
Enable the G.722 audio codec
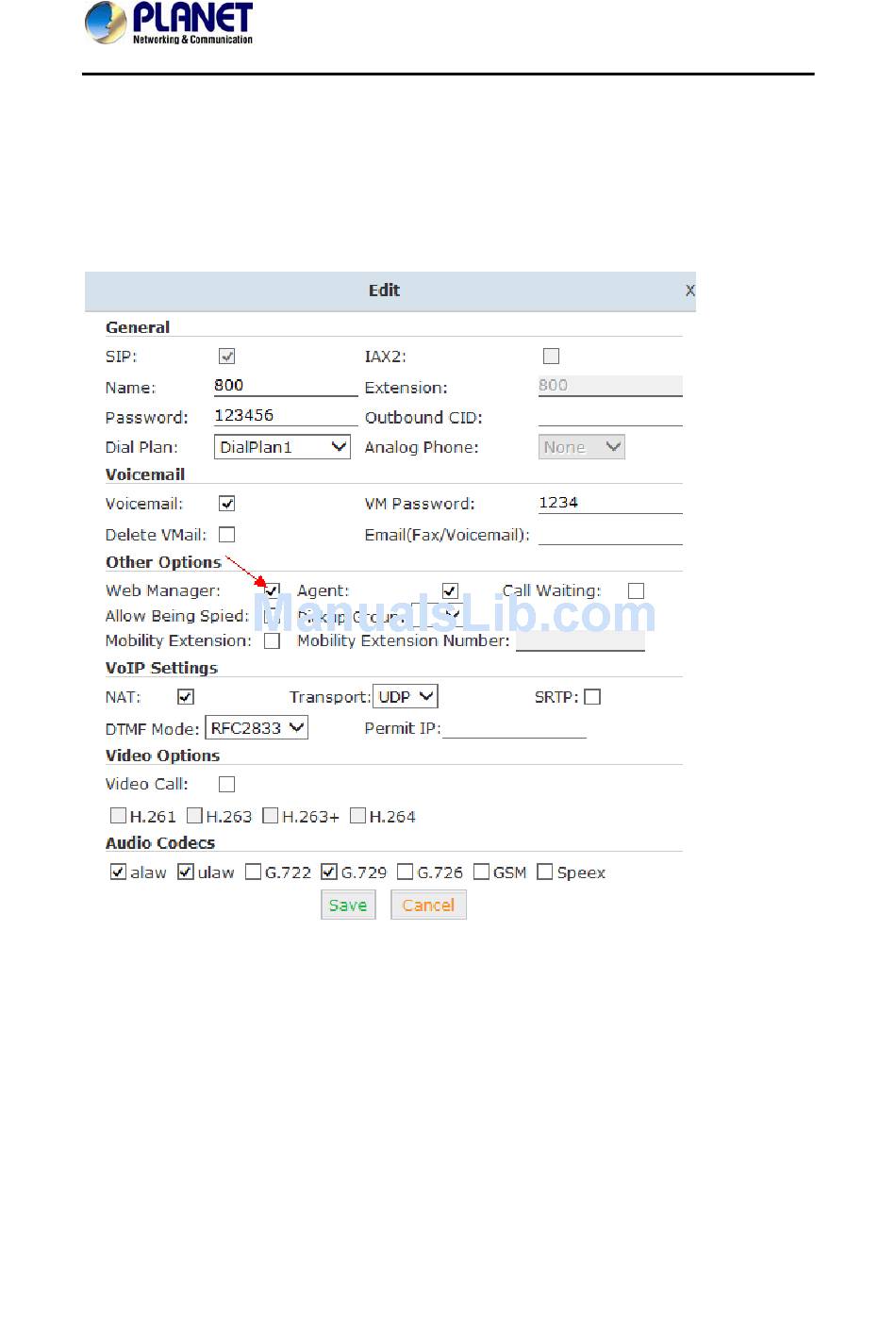(254, 872)
